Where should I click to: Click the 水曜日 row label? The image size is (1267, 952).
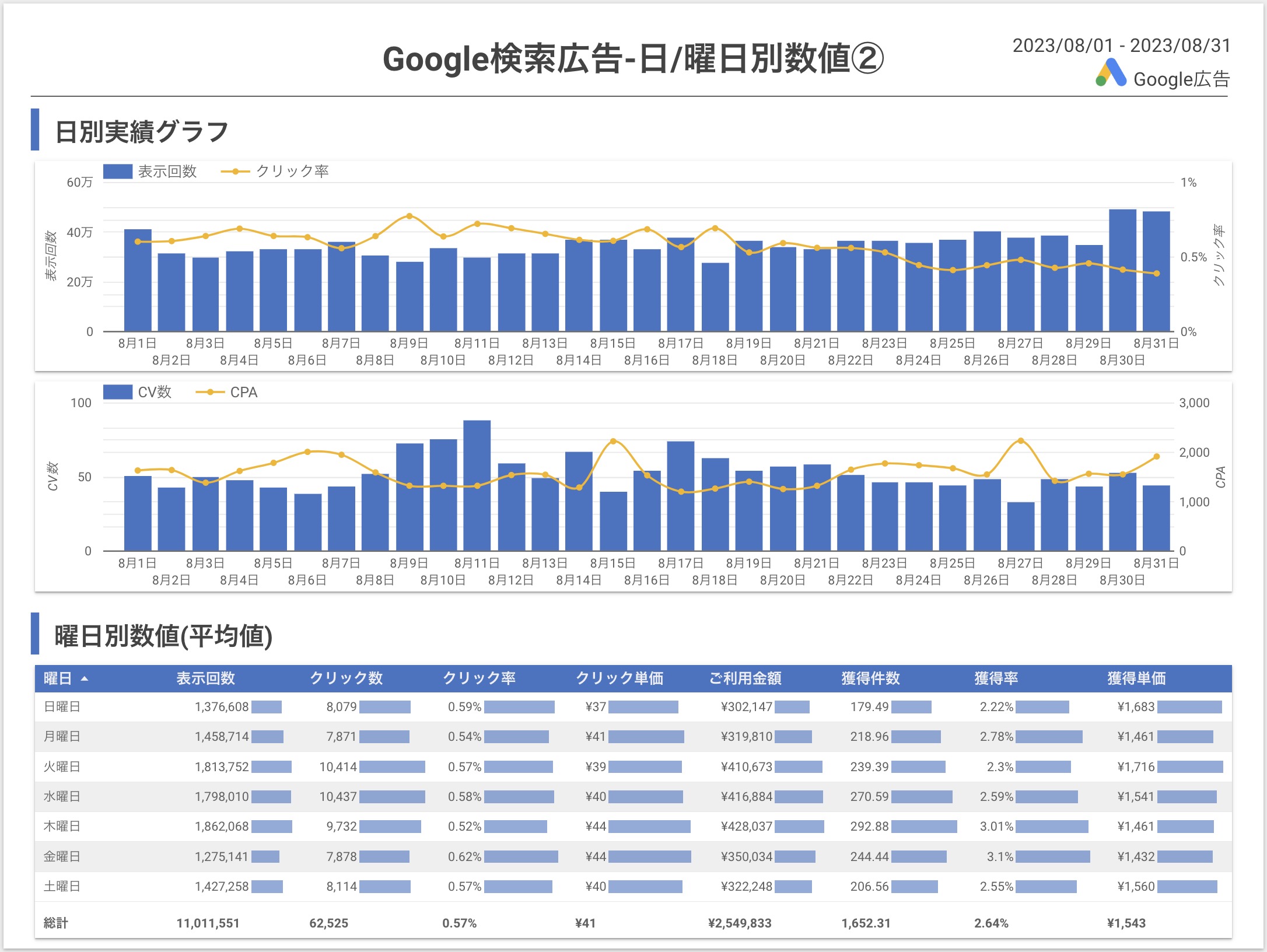(62, 797)
